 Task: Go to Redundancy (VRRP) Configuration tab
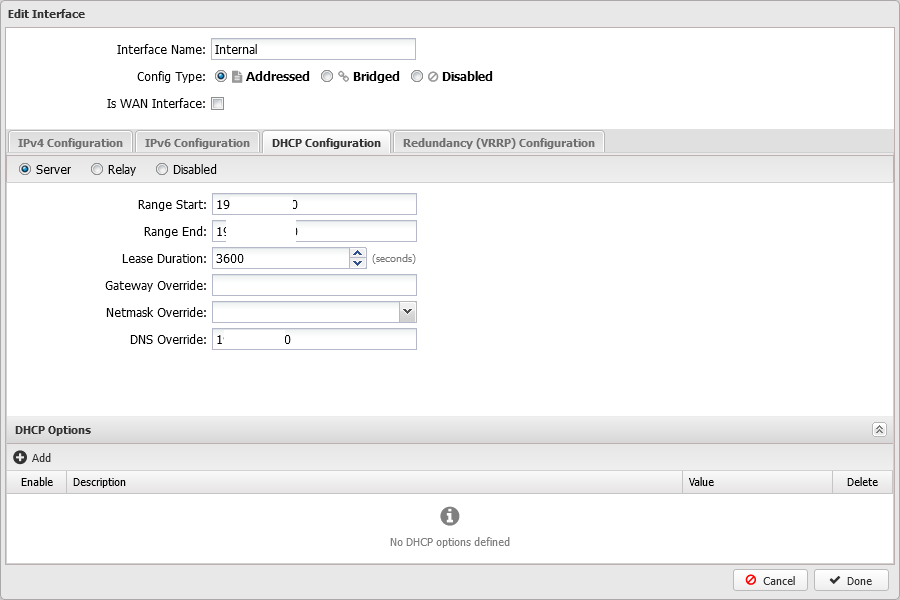498,143
